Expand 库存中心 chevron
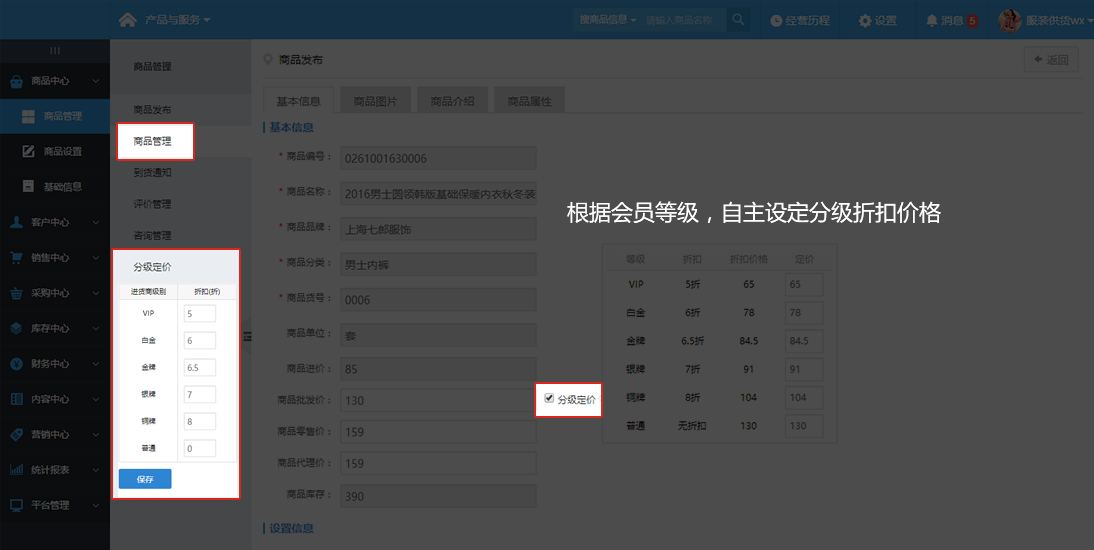This screenshot has height=550, width=1094. [96, 328]
